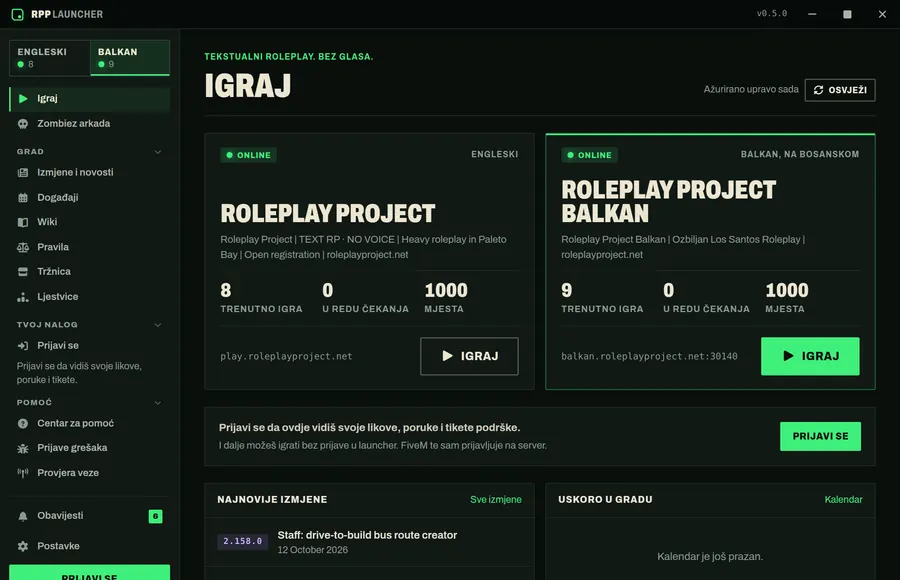The width and height of the screenshot is (900, 580).
Task: Go to Događaji in sidebar
Action: [x=90, y=198]
